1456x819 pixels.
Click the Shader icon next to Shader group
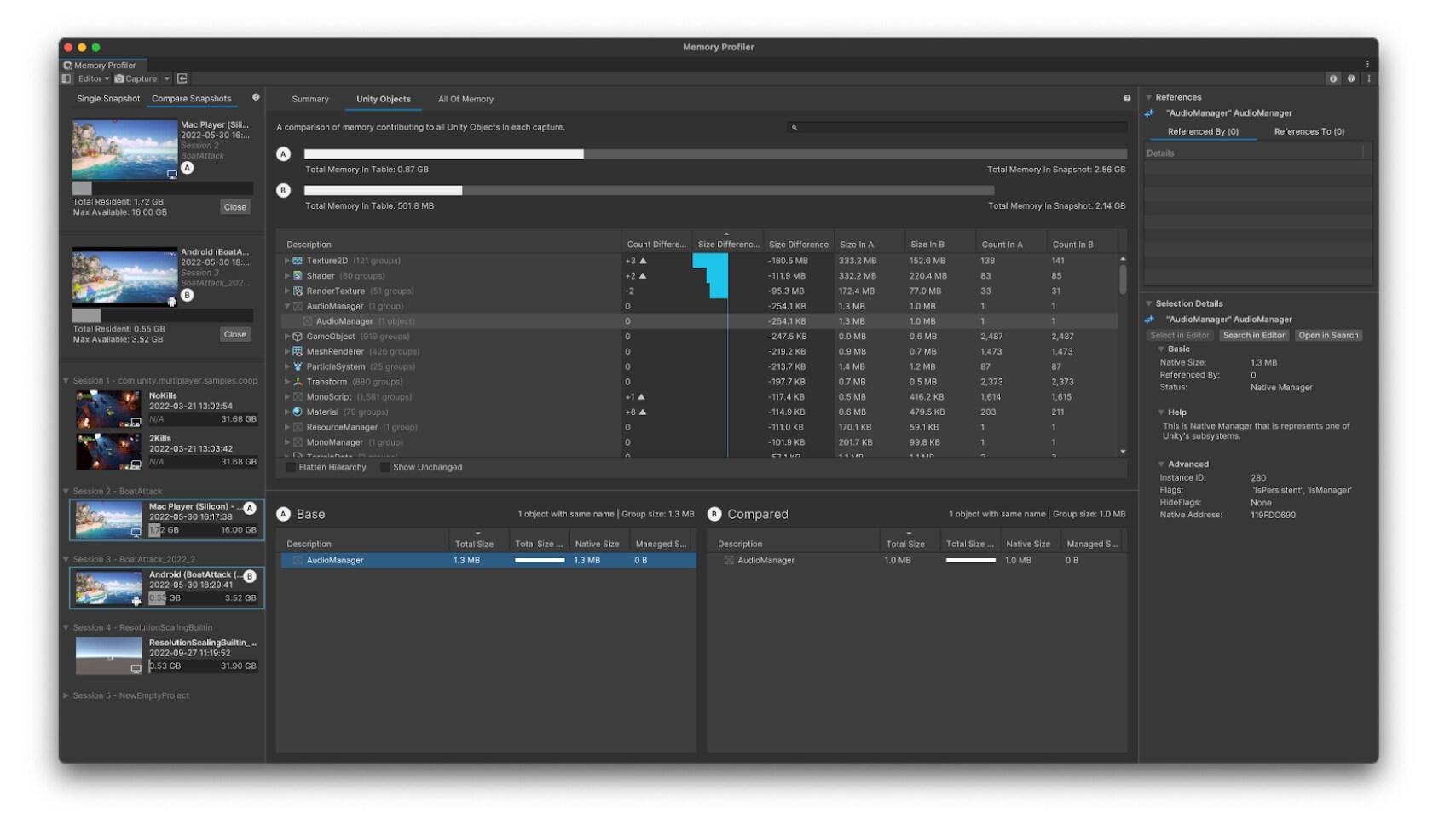[x=296, y=275]
